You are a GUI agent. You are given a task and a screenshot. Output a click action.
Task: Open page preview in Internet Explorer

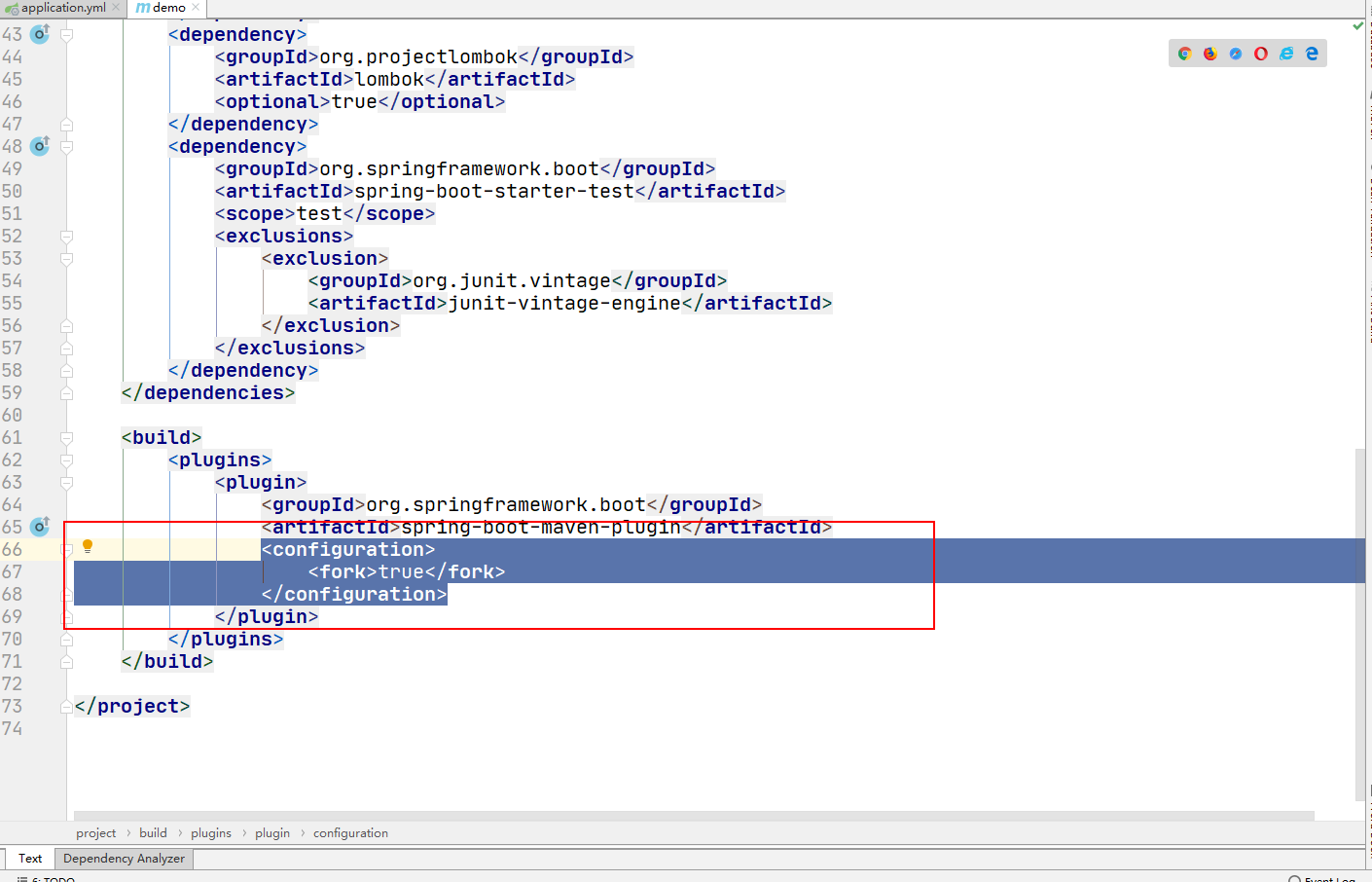tap(1285, 54)
